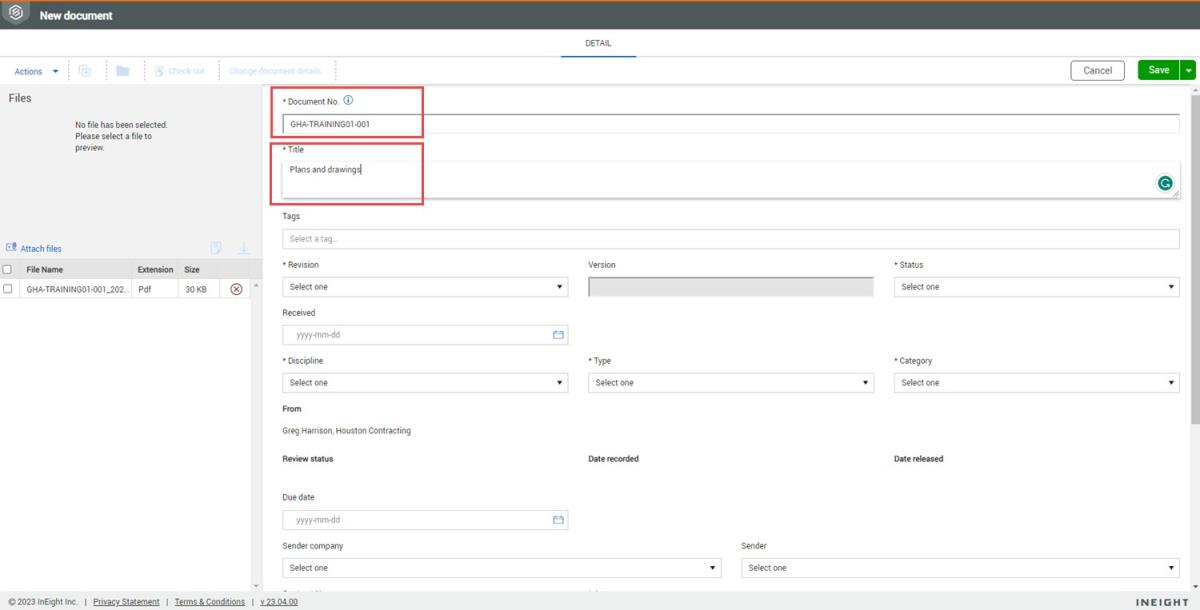Expand the Revision dropdown
Screen dimensions: 1200x610
click(425, 287)
